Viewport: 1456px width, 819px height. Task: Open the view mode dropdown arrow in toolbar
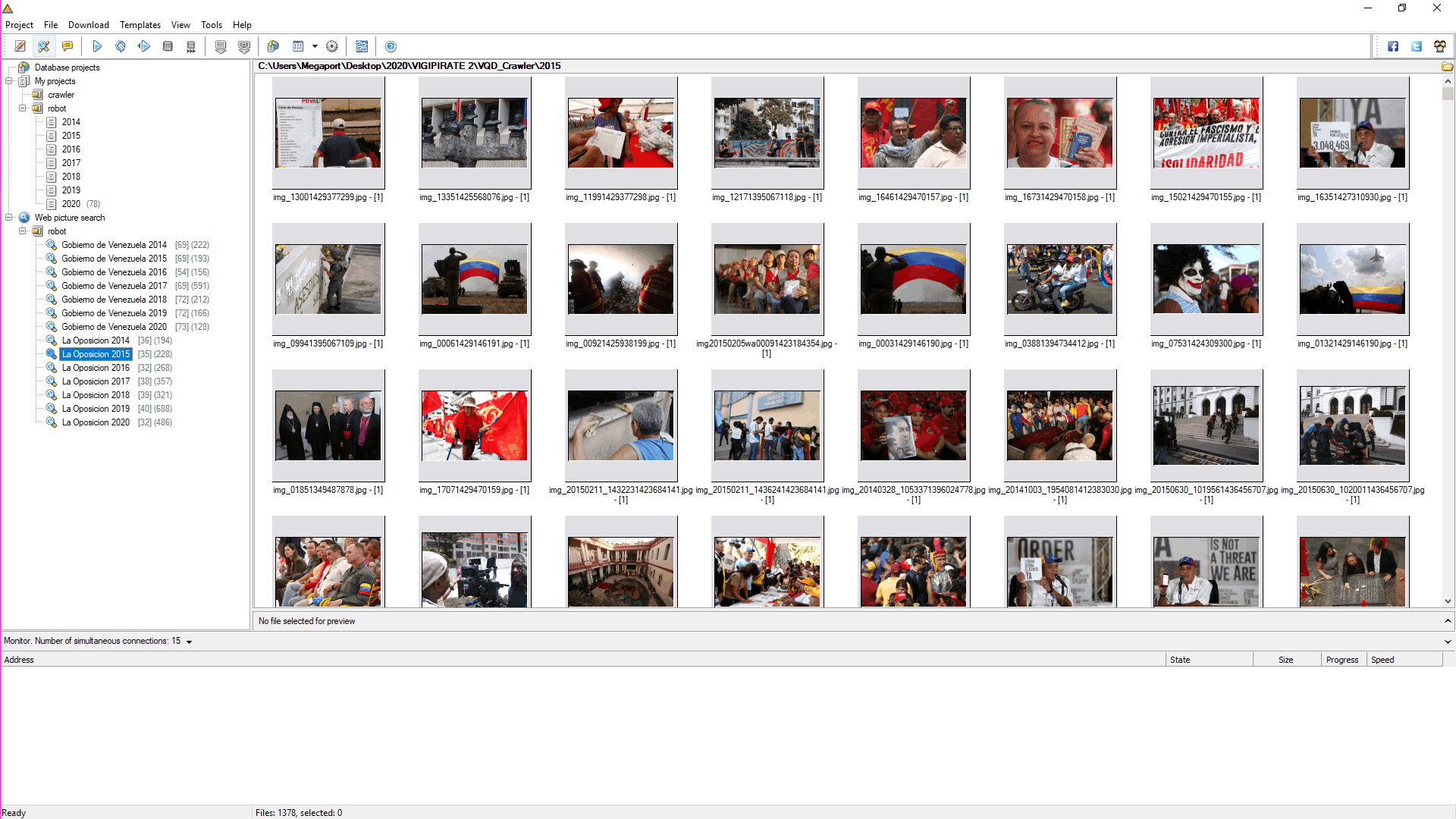(x=315, y=46)
